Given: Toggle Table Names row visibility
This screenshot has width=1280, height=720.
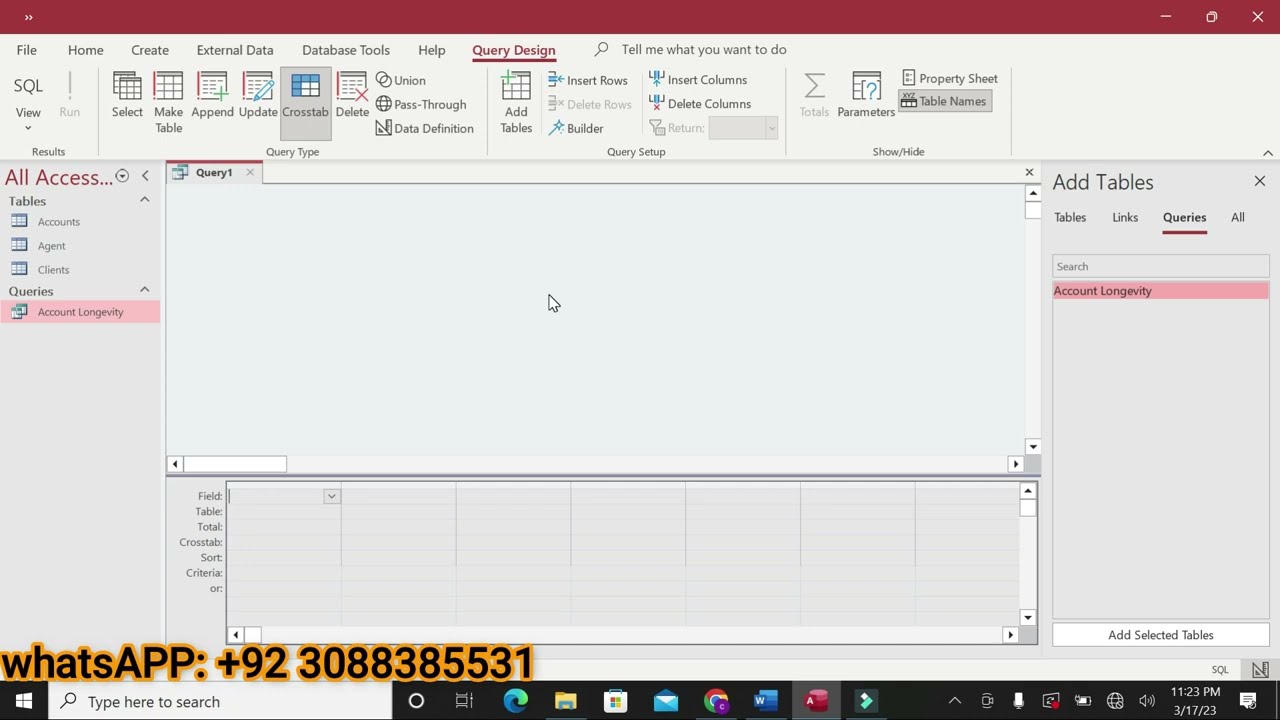Looking at the screenshot, I should click(944, 101).
